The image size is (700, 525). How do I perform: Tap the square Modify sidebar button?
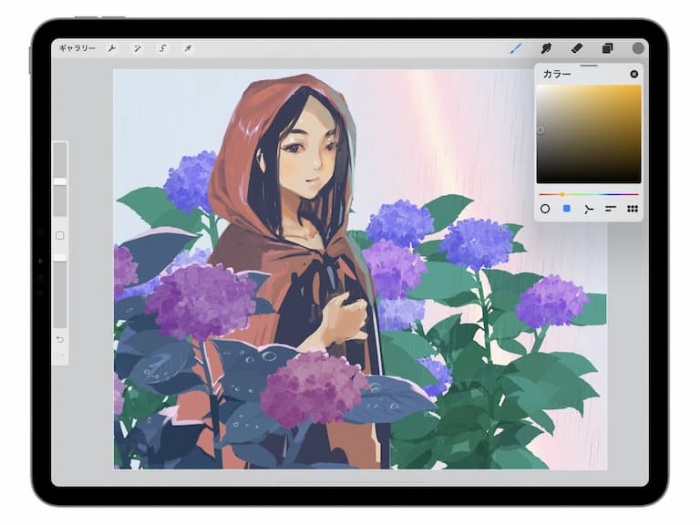click(60, 235)
